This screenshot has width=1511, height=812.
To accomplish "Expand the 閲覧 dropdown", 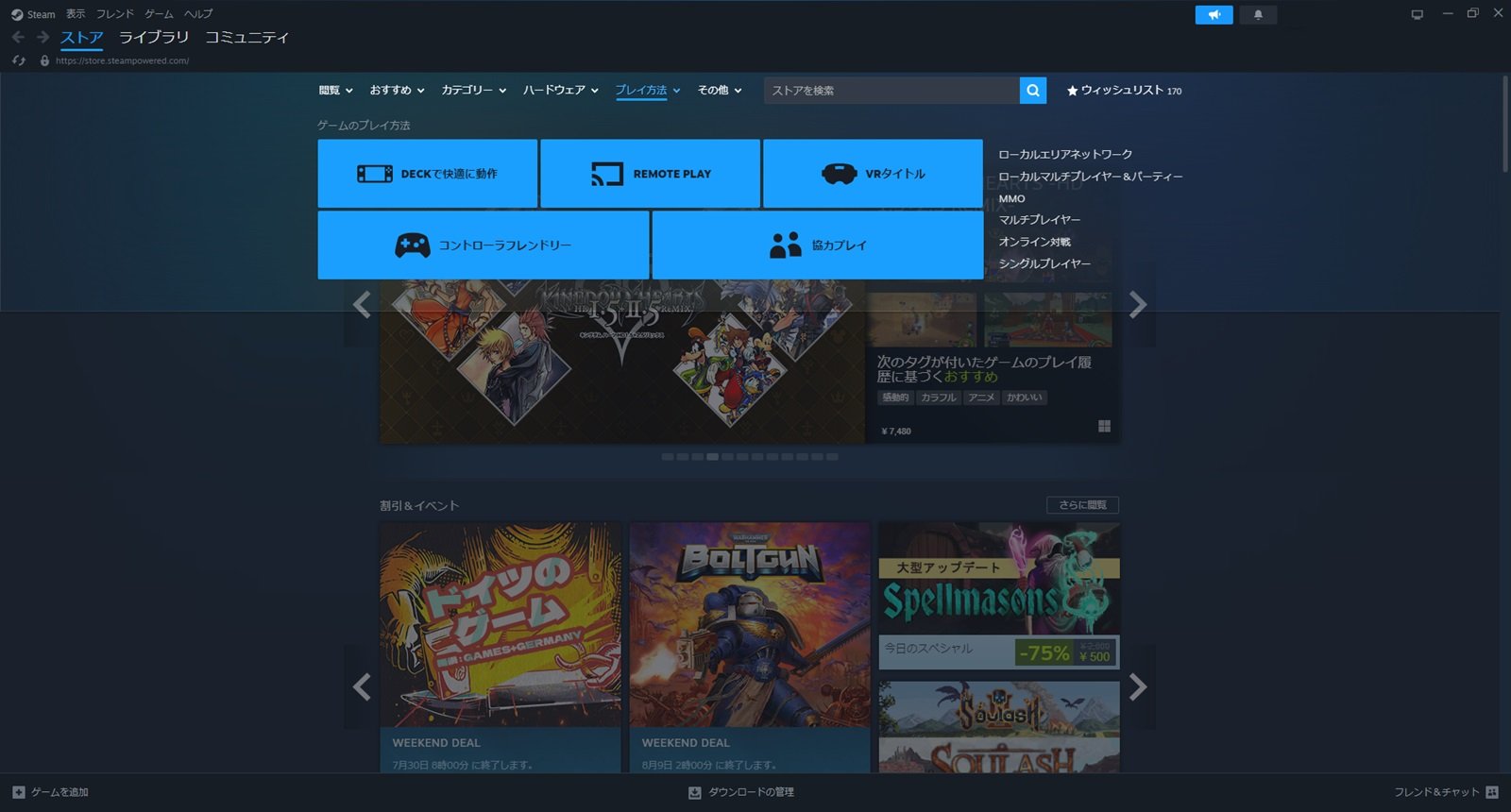I will (x=335, y=91).
